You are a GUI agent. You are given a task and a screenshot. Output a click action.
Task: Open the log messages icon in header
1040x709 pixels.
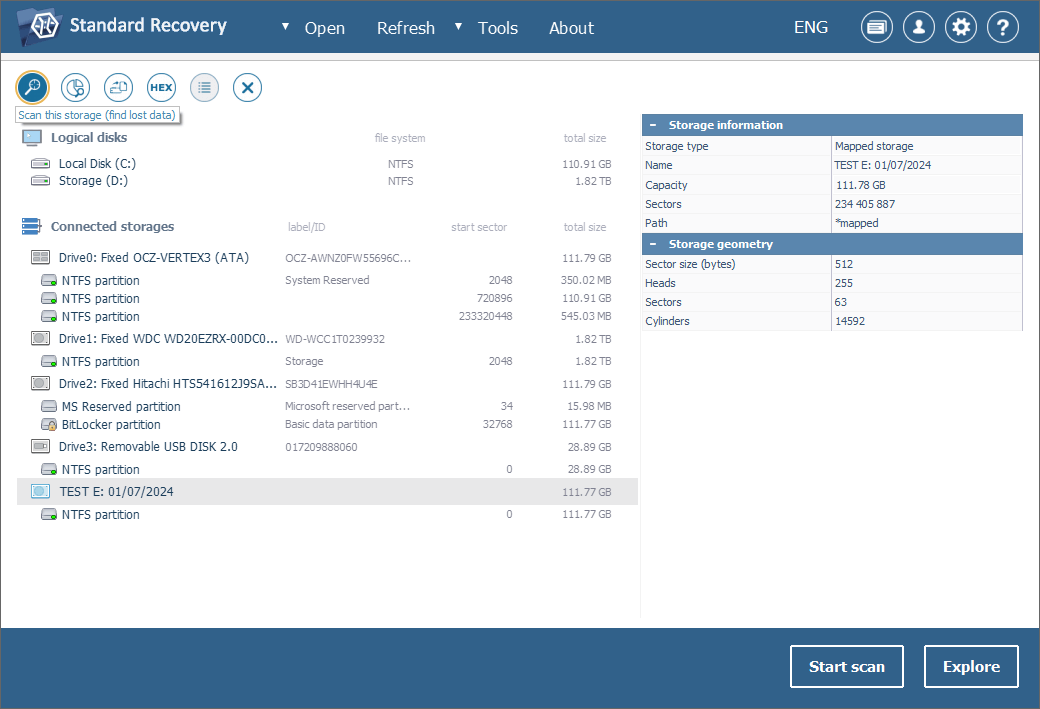[x=877, y=27]
